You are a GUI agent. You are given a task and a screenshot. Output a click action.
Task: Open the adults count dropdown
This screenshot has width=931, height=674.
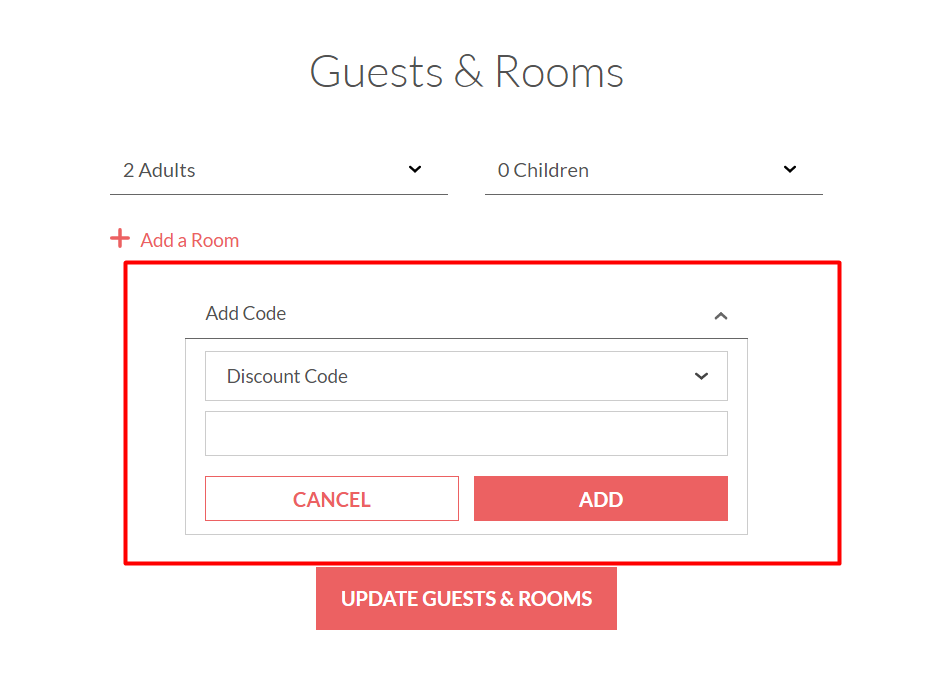(278, 169)
